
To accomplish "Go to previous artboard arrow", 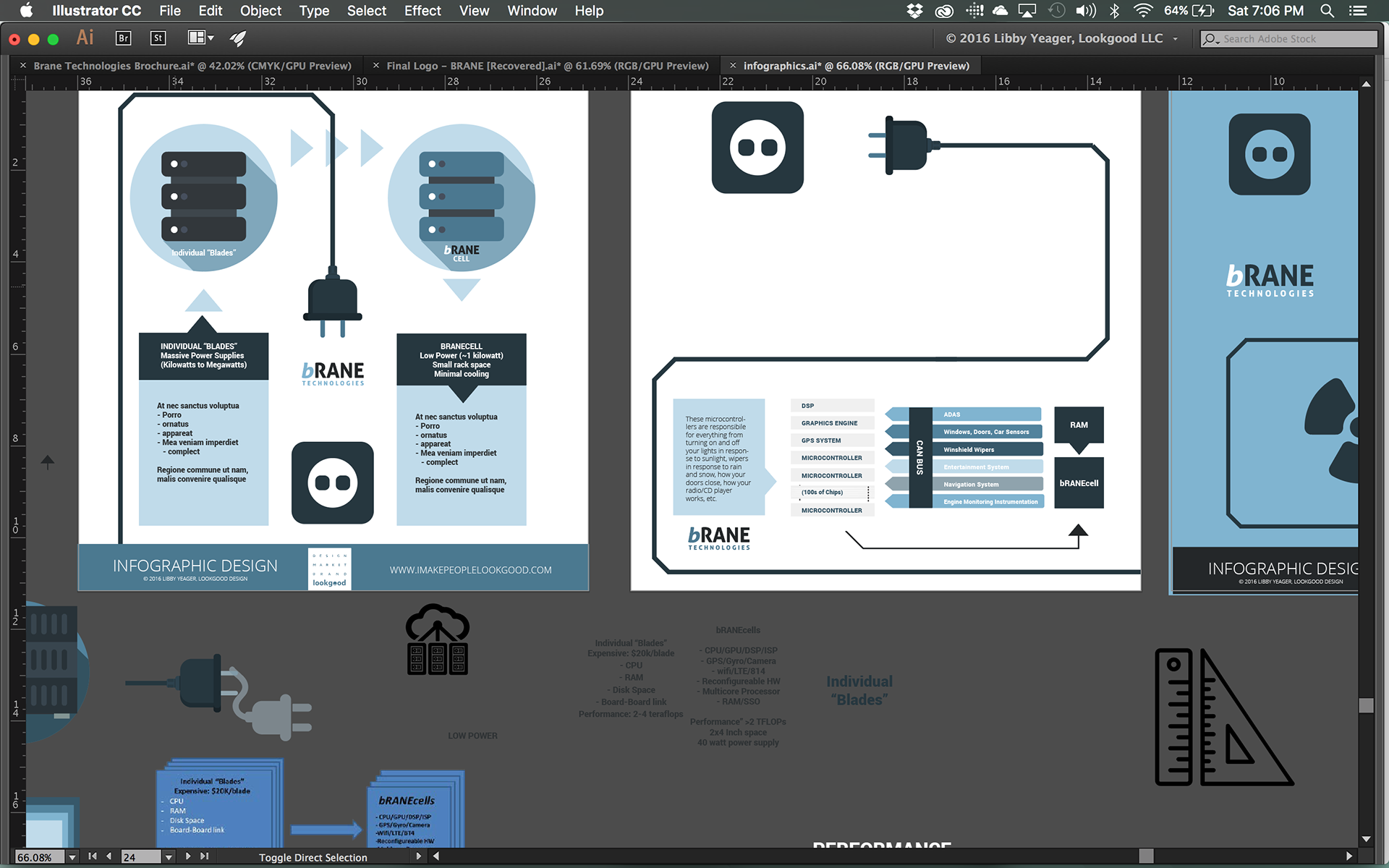I will [109, 856].
